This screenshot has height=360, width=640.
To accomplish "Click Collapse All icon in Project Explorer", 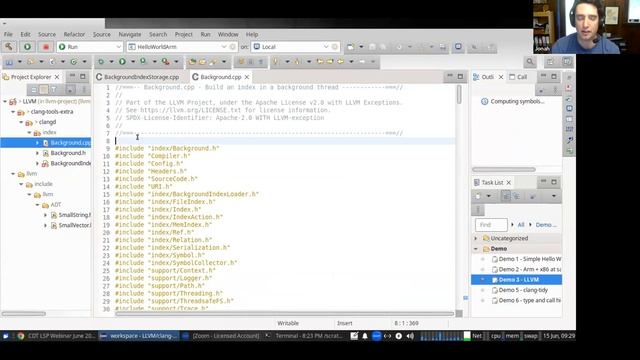I will (x=34, y=89).
